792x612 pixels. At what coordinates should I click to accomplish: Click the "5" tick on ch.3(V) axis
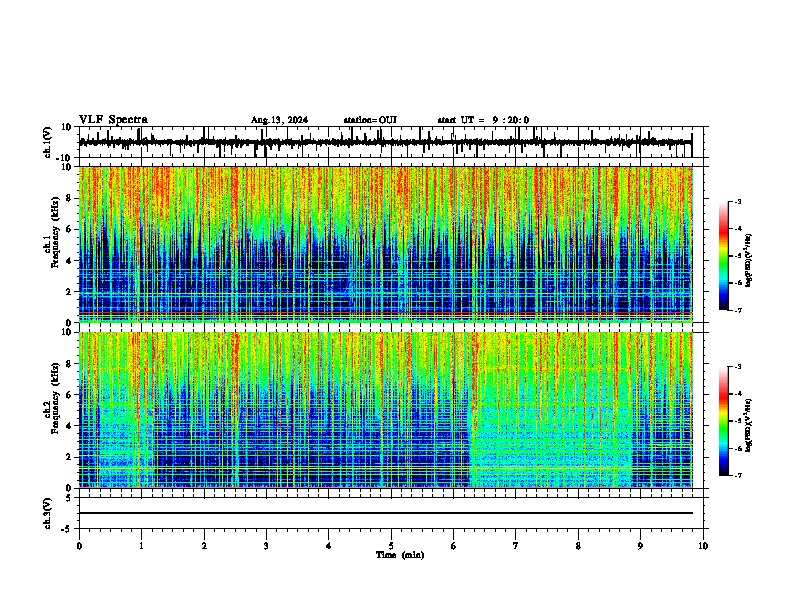coord(69,498)
